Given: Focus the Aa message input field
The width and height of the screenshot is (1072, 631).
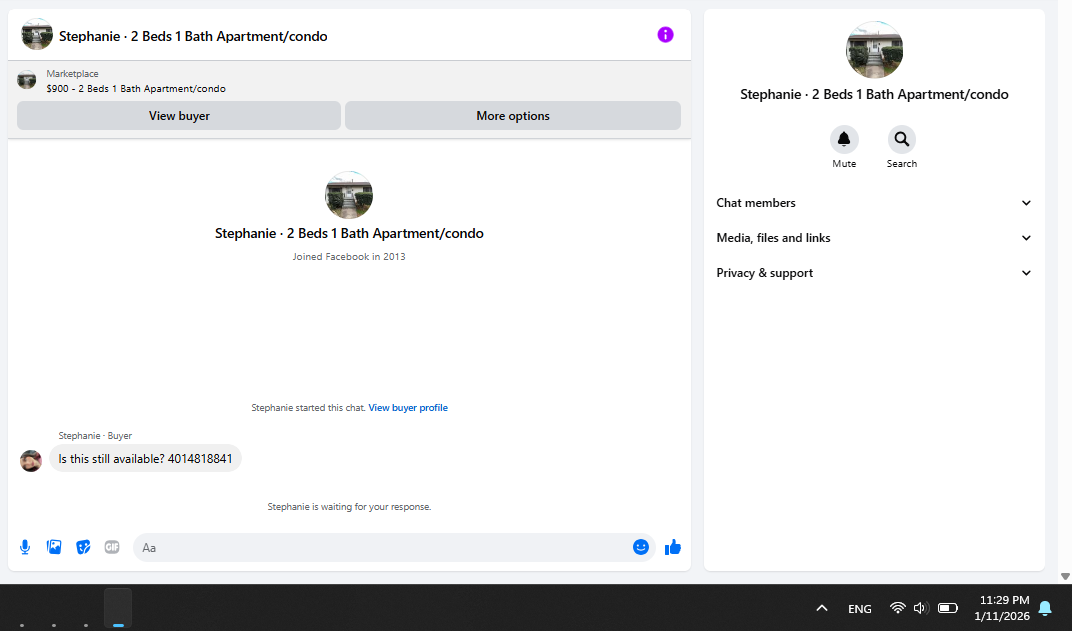Looking at the screenshot, I should point(394,548).
